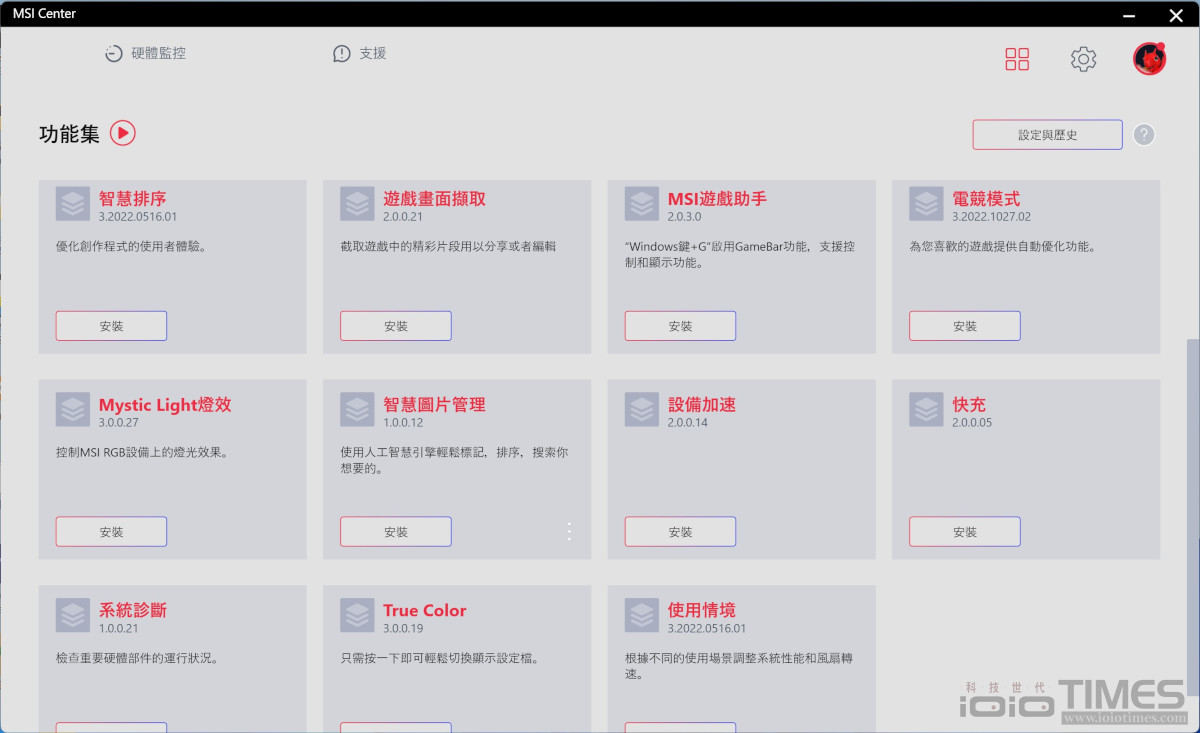Screen dimensions: 1200x733
Task: Click the Mystic Light燈效 layers icon
Action: (x=72, y=410)
